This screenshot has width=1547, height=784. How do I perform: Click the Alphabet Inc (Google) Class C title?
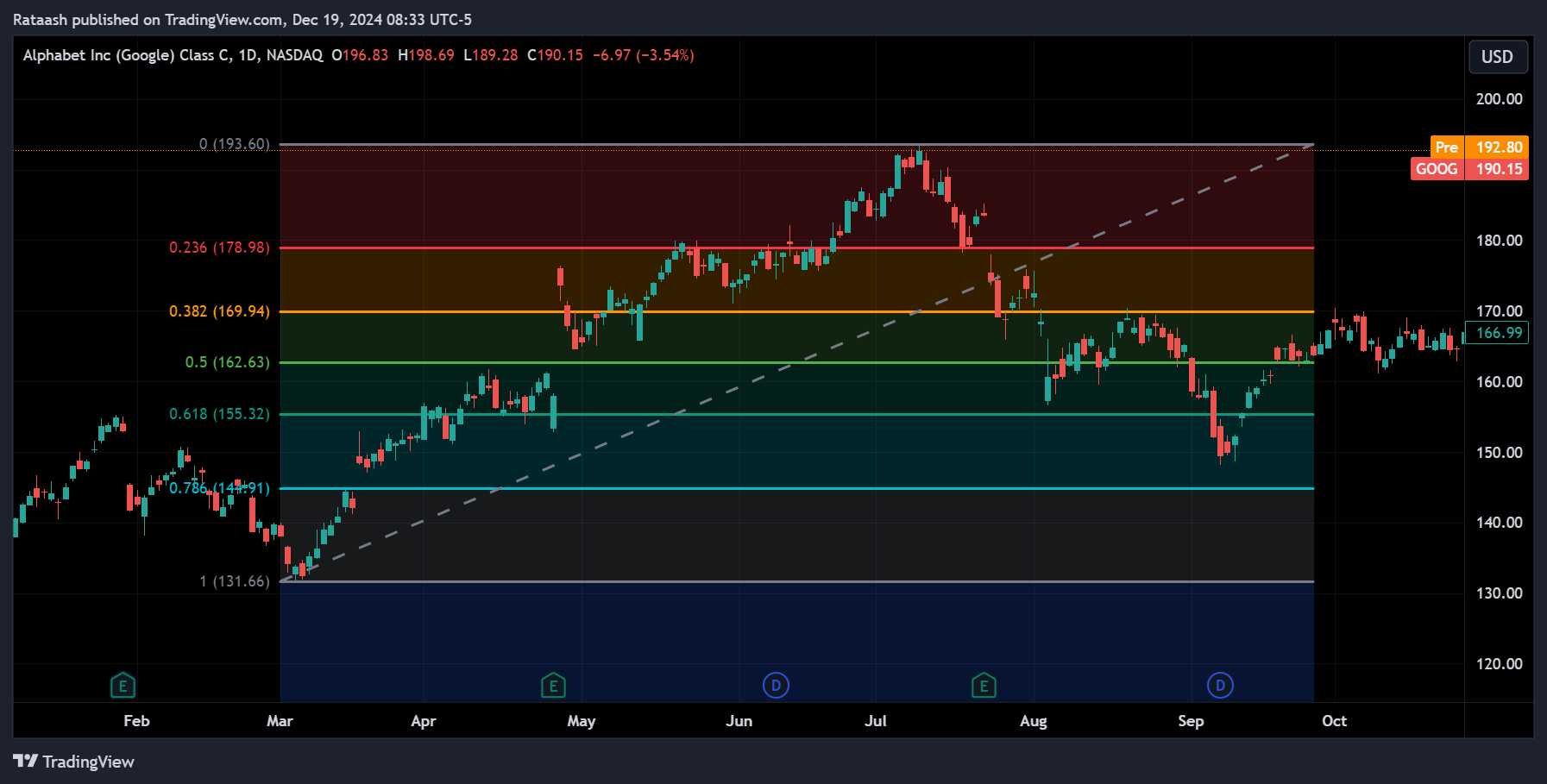[x=127, y=55]
